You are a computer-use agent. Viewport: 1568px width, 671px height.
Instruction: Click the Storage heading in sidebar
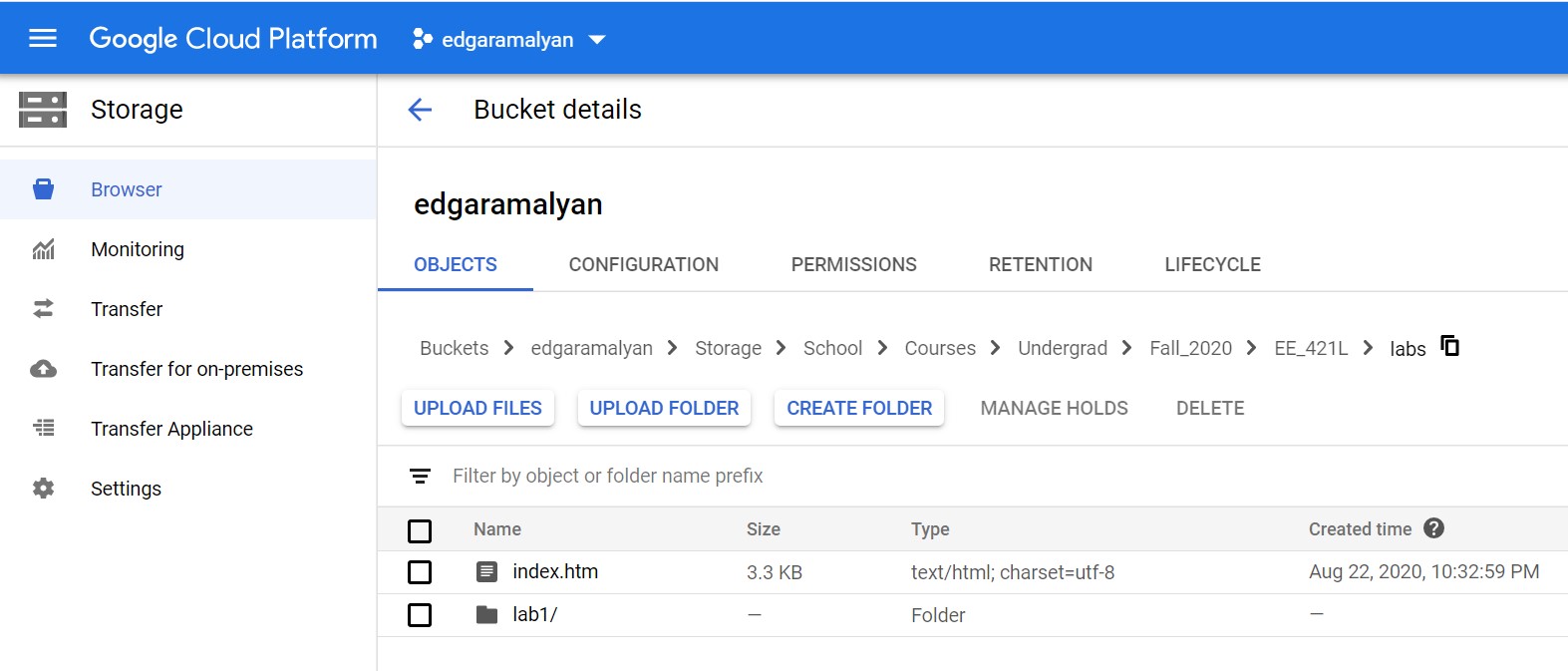137,110
